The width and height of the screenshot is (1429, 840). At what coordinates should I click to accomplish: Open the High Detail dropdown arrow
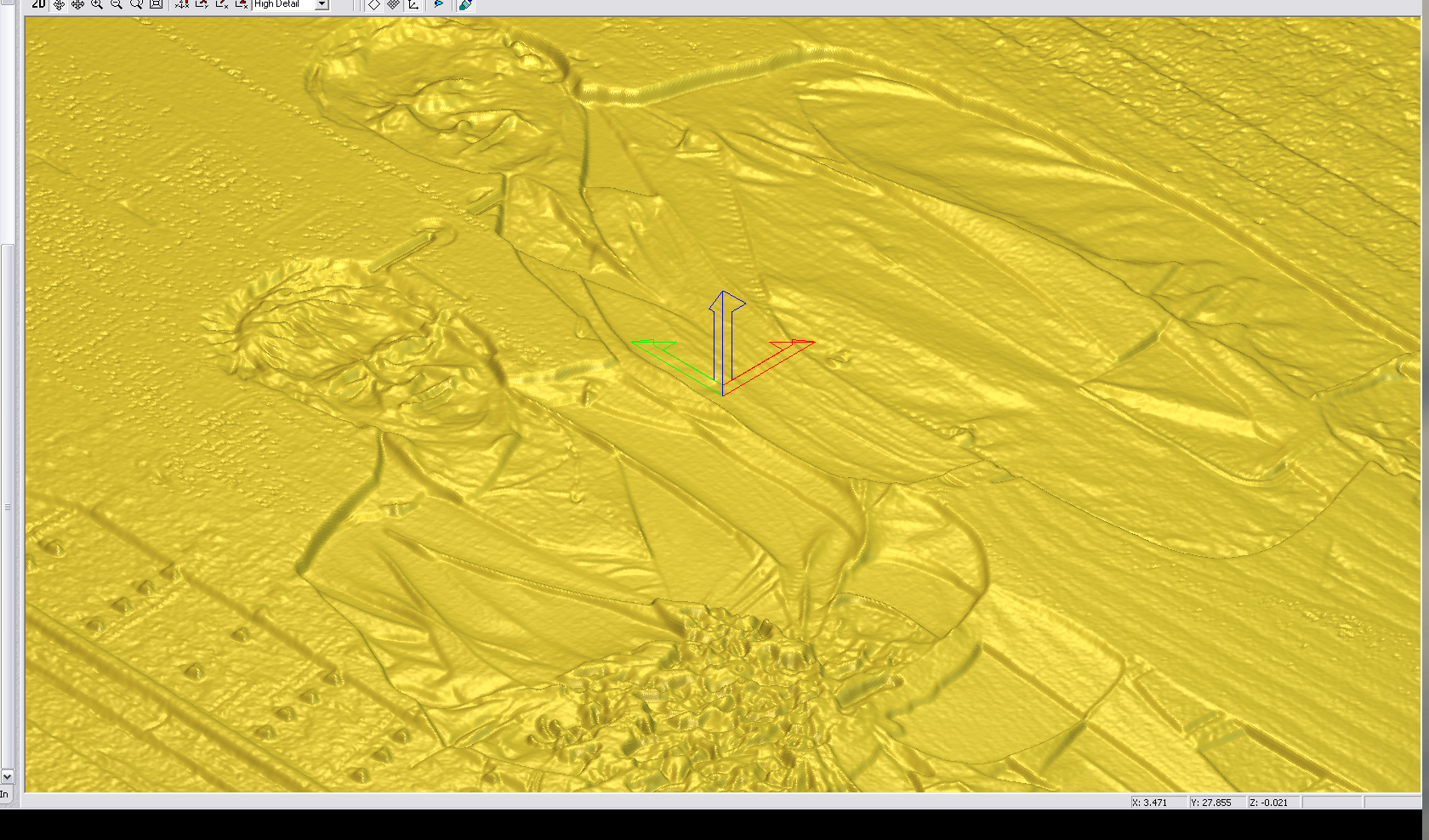tap(322, 4)
